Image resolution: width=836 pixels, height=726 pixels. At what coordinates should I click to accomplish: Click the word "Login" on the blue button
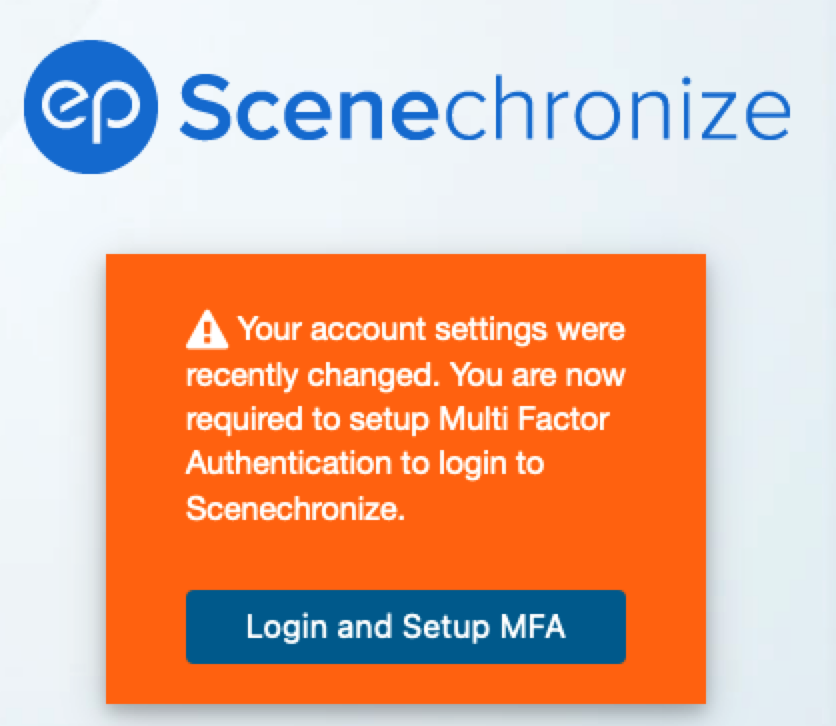pos(281,627)
